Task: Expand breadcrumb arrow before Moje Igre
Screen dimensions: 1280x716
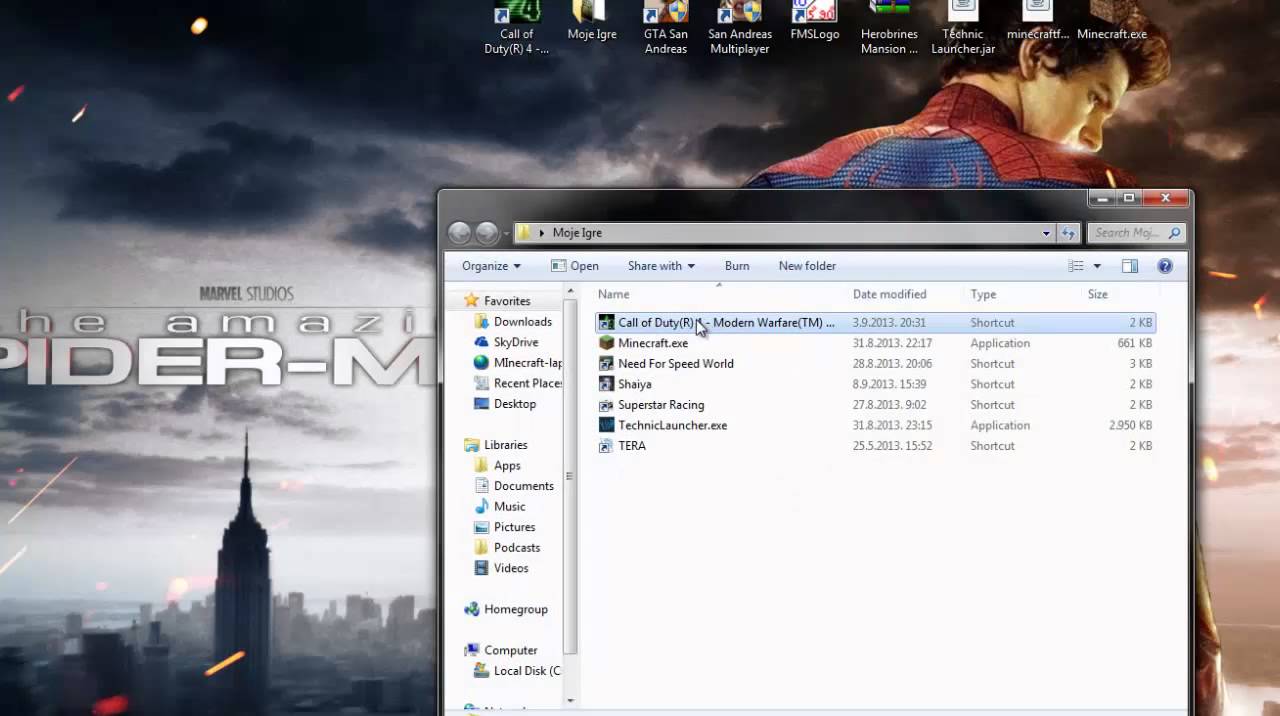Action: point(542,233)
